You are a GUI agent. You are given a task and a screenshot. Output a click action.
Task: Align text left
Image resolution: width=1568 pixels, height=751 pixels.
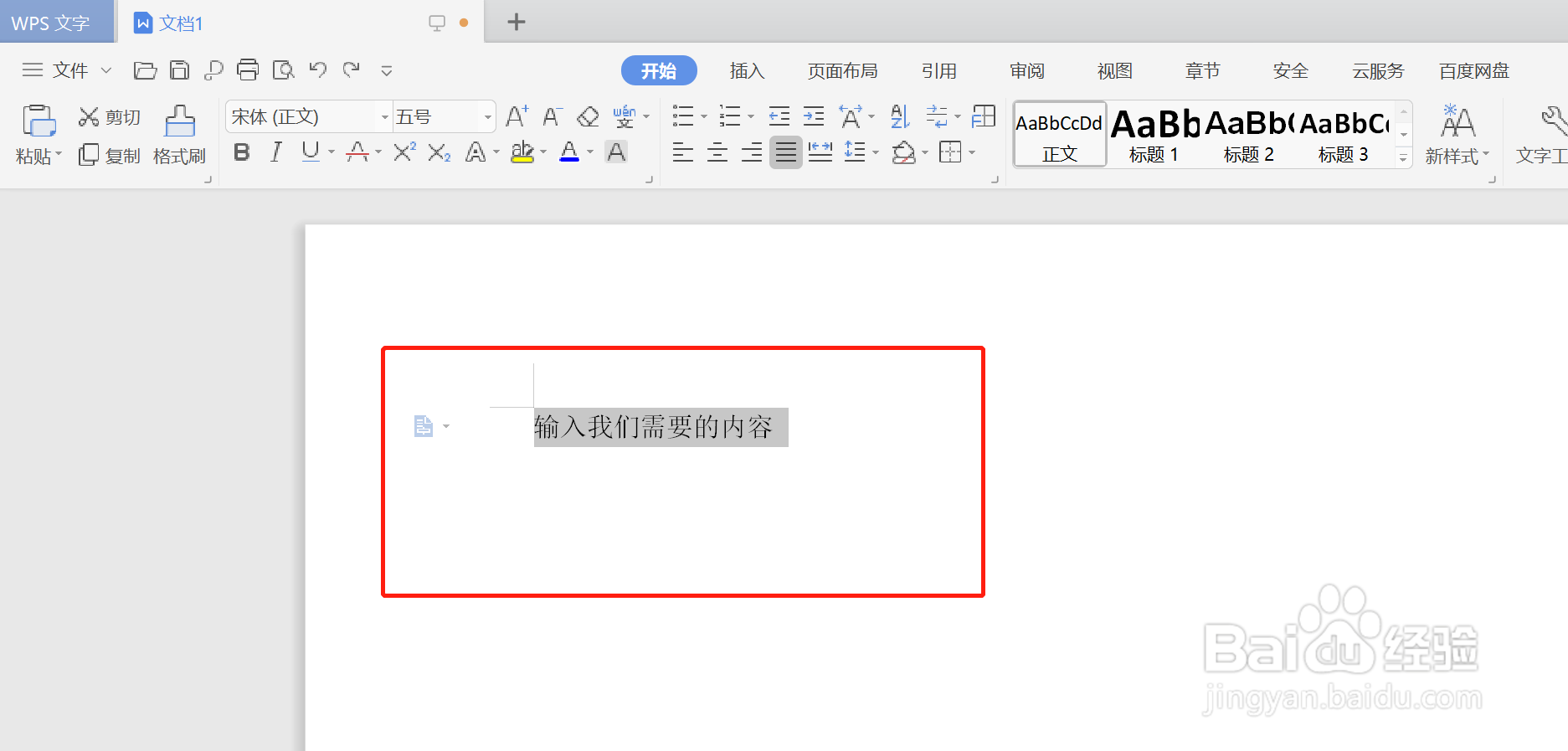[x=683, y=152]
